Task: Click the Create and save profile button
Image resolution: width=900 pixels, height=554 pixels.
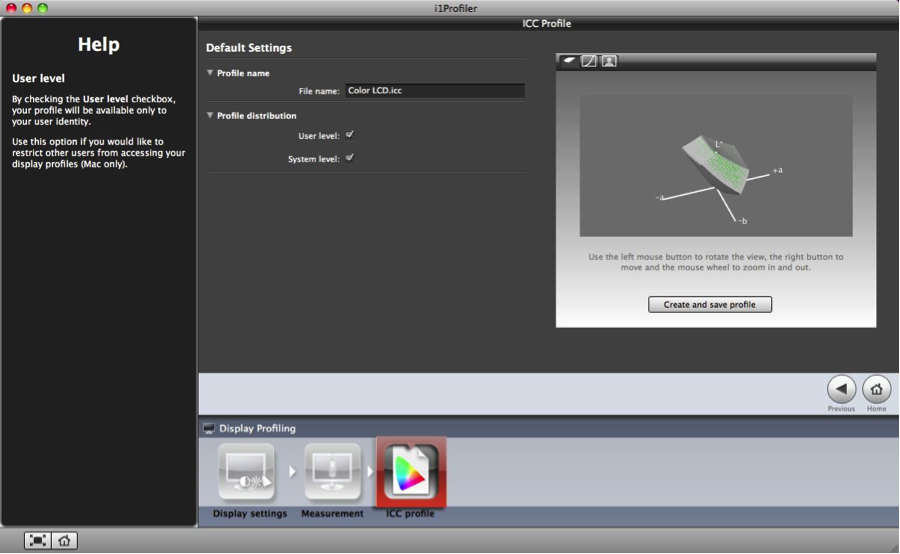Action: click(710, 304)
